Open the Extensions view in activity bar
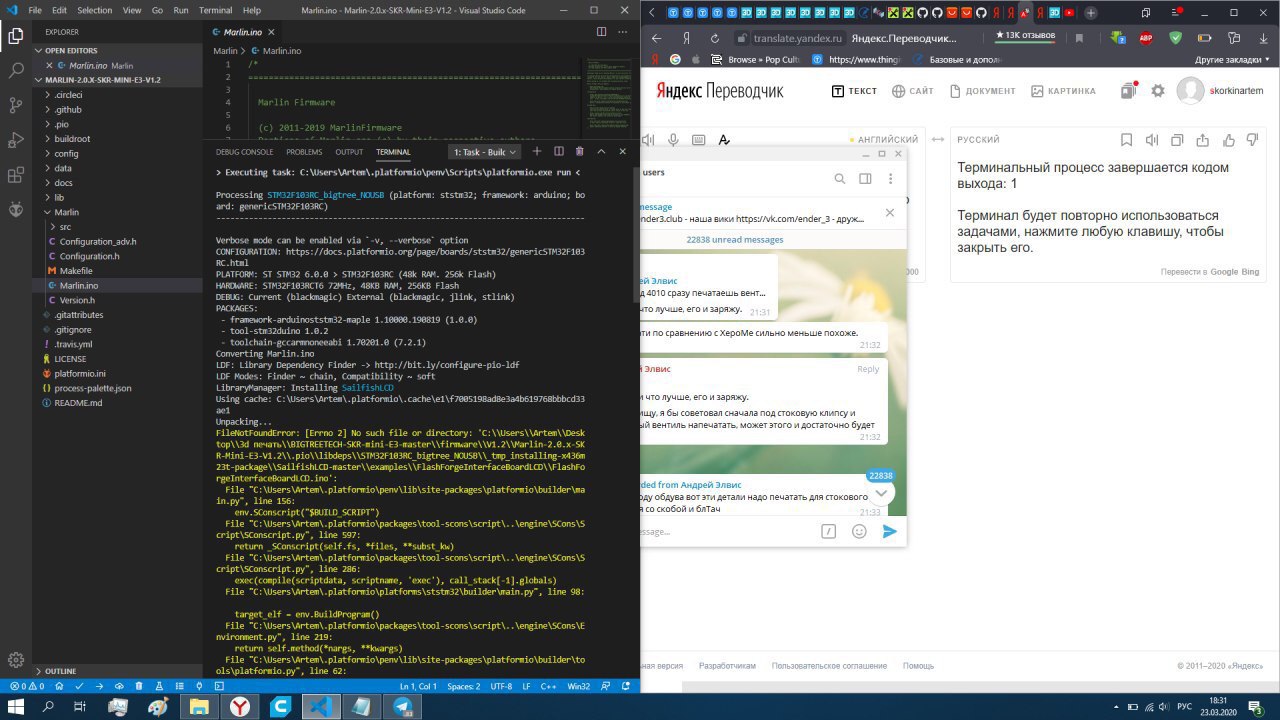Image resolution: width=1280 pixels, height=720 pixels. pyautogui.click(x=16, y=175)
